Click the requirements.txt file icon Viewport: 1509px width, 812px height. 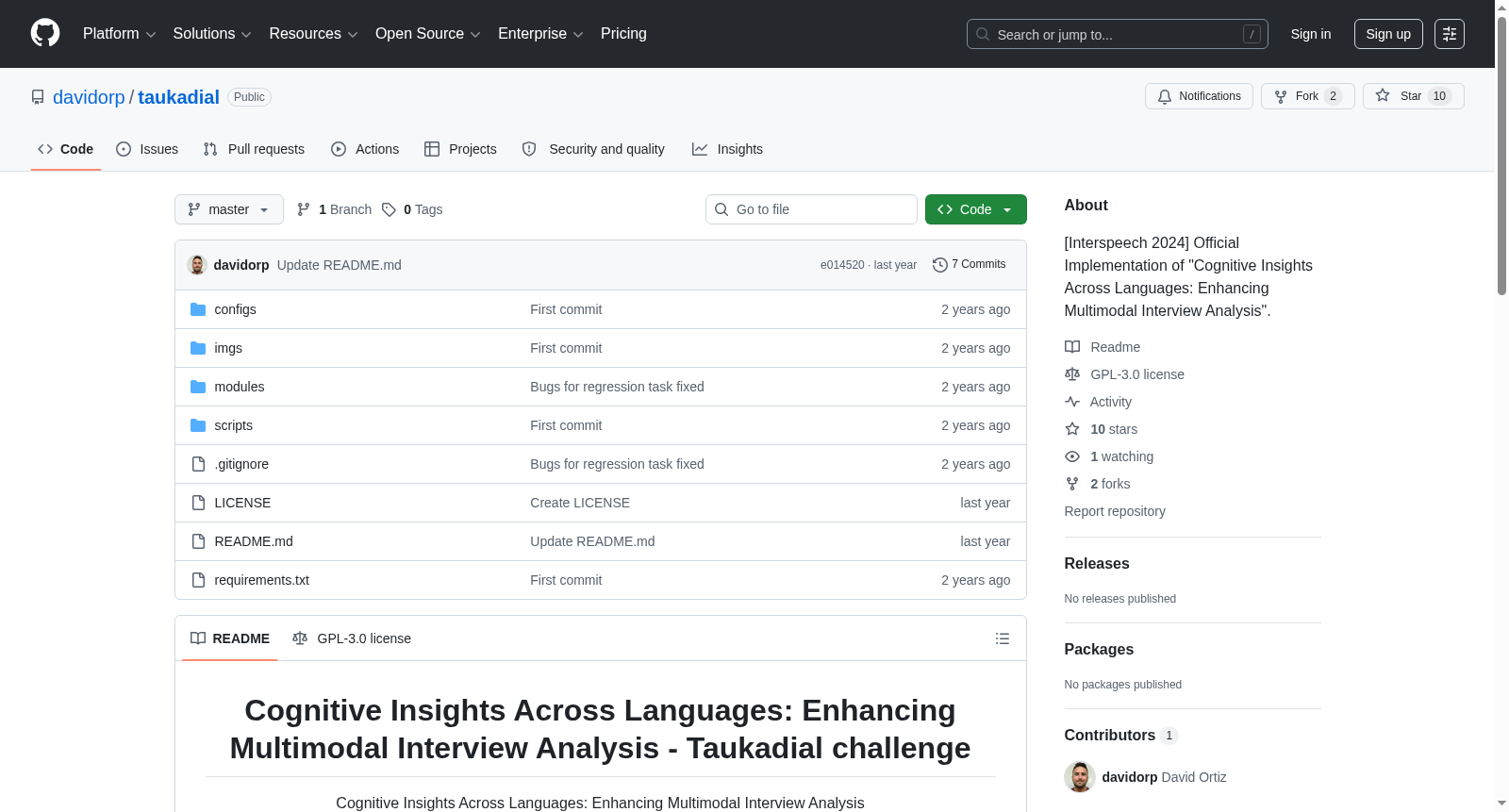[x=198, y=580]
